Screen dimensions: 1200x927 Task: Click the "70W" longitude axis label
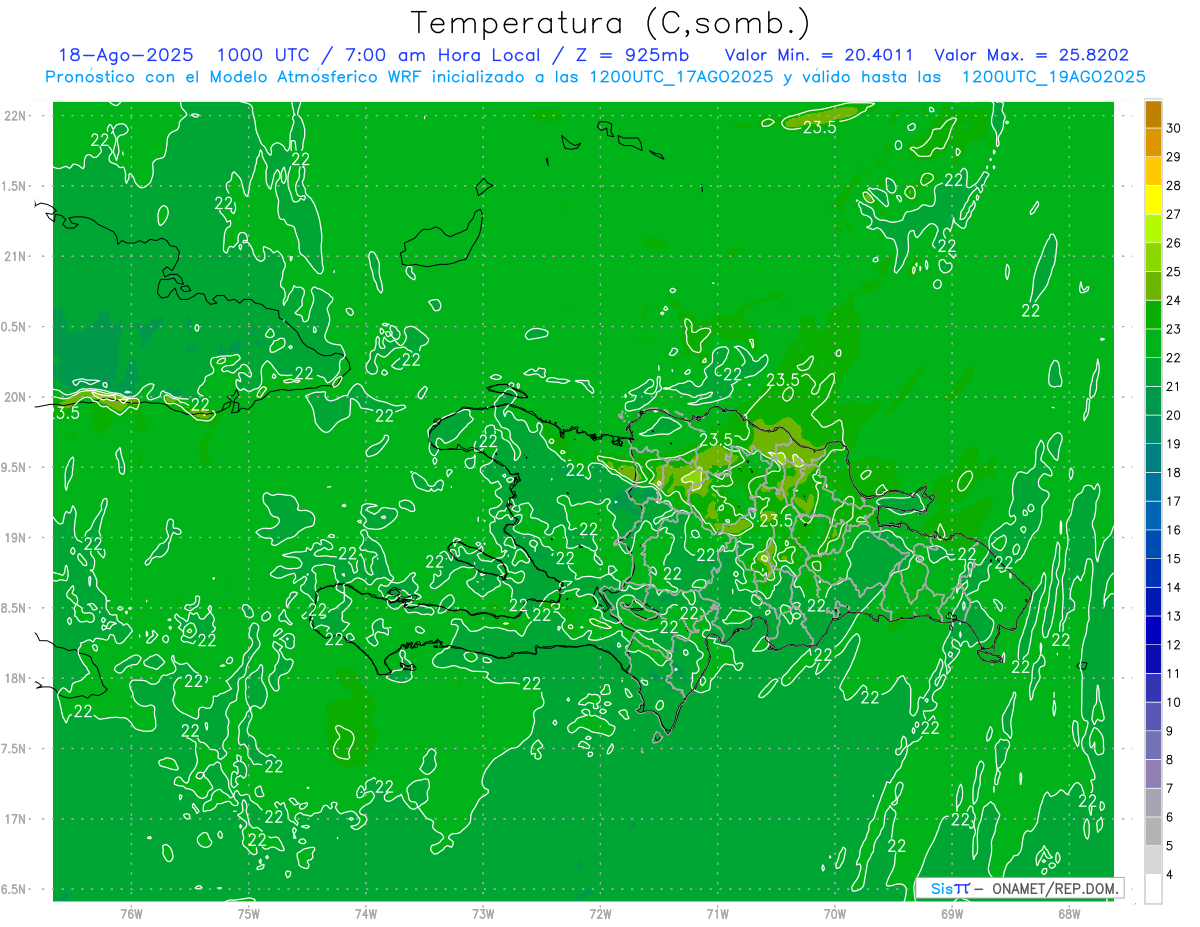[x=834, y=914]
